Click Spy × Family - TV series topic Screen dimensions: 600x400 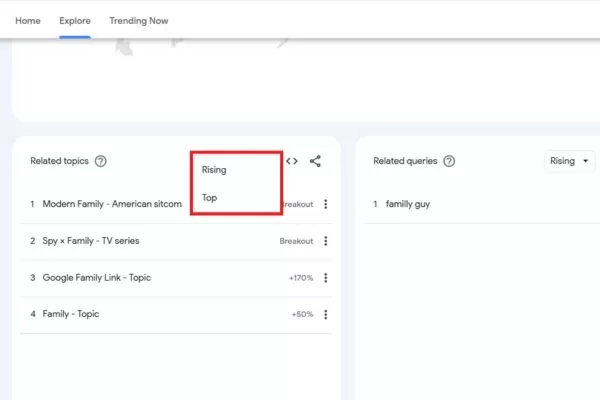pyautogui.click(x=91, y=241)
